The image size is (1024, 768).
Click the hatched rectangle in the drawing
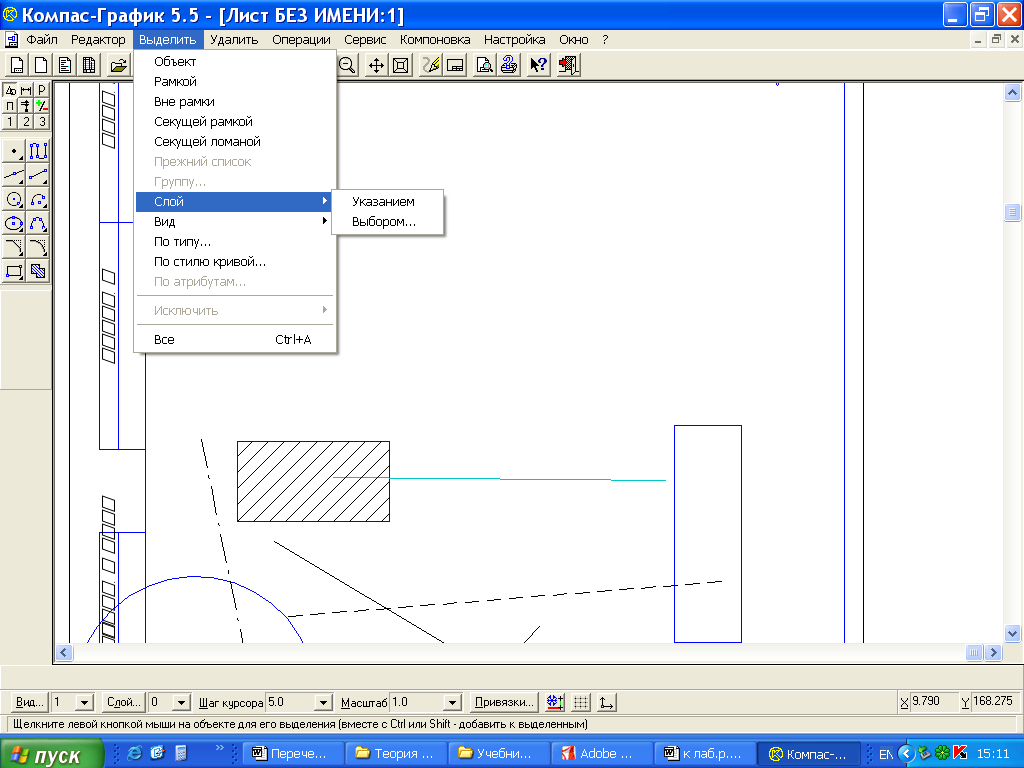click(313, 481)
